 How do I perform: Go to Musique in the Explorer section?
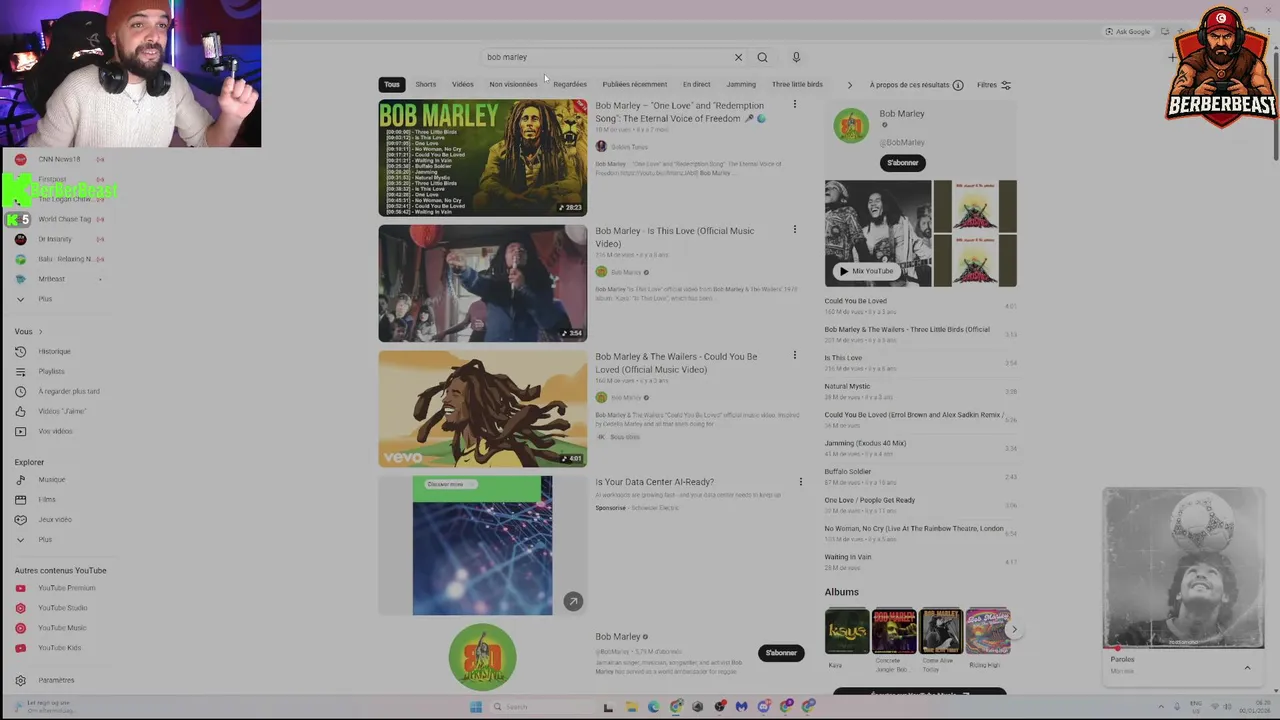pyautogui.click(x=51, y=480)
